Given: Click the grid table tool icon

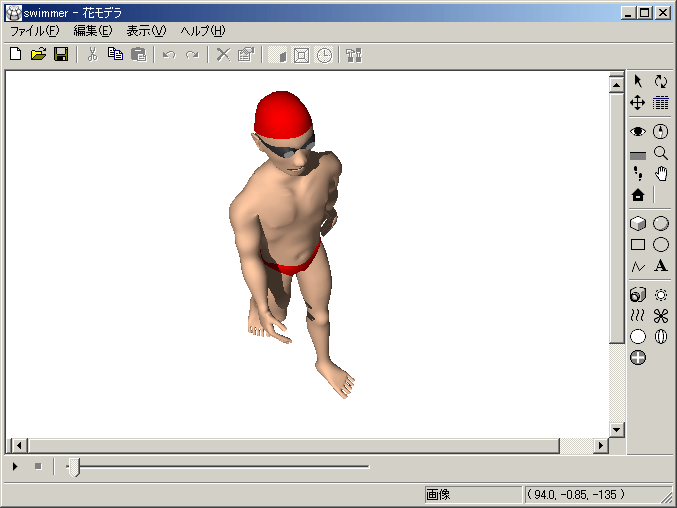Looking at the screenshot, I should click(x=661, y=103).
